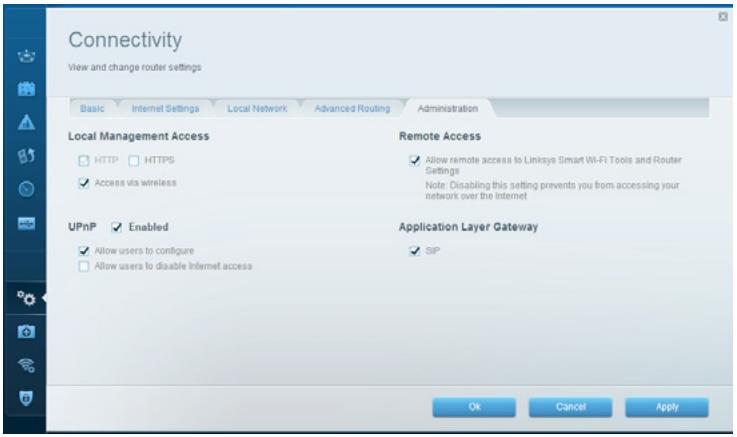Click the Local Management Access heading
The height and width of the screenshot is (437, 737).
(139, 136)
